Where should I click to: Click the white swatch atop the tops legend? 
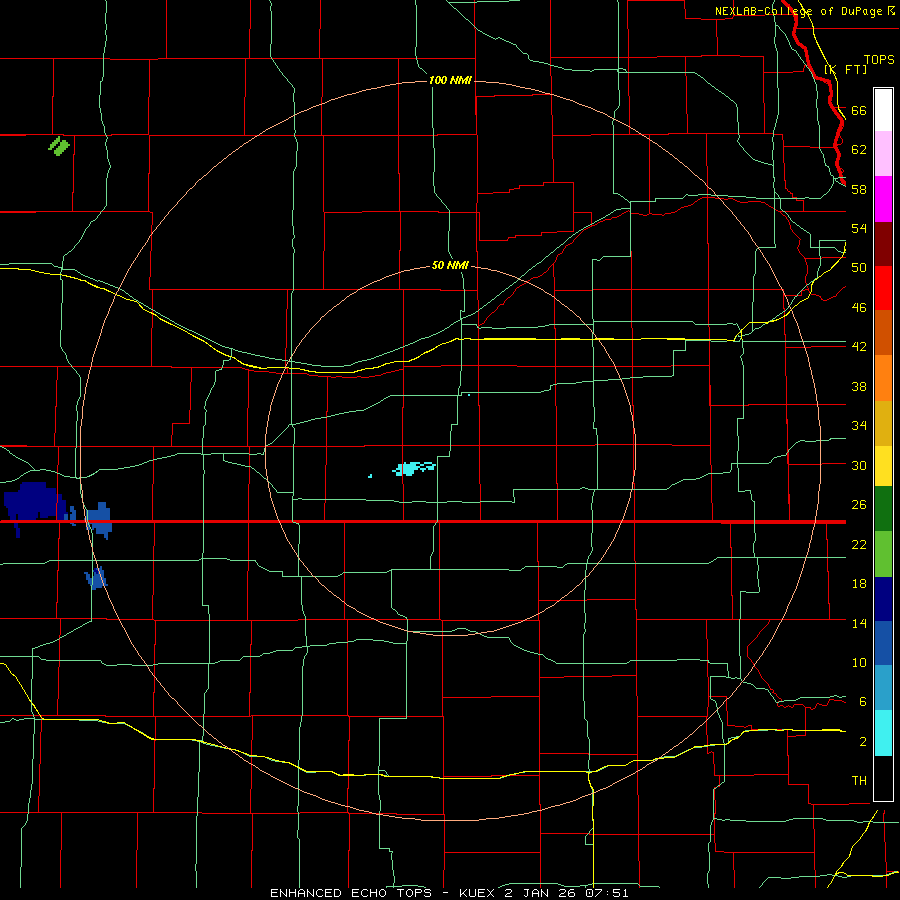coord(883,110)
